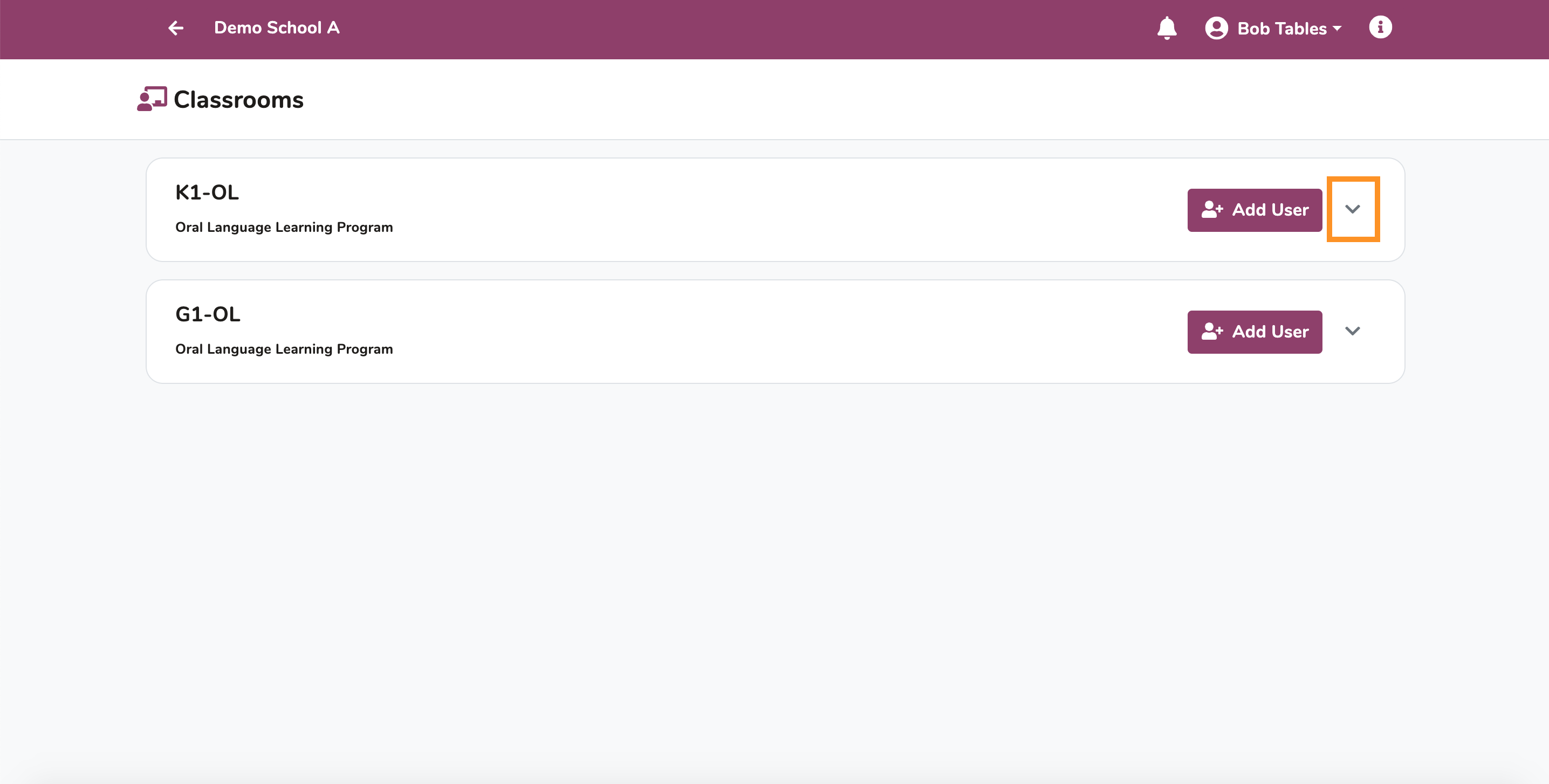The height and width of the screenshot is (784, 1549).
Task: Click Add User for K1-OL
Action: [x=1255, y=210]
